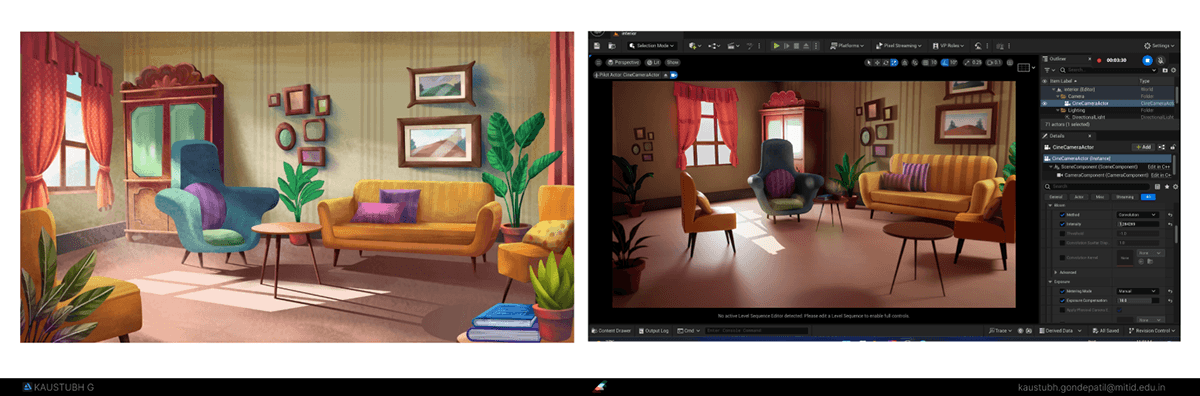Click the Outliner search field

tap(1108, 70)
